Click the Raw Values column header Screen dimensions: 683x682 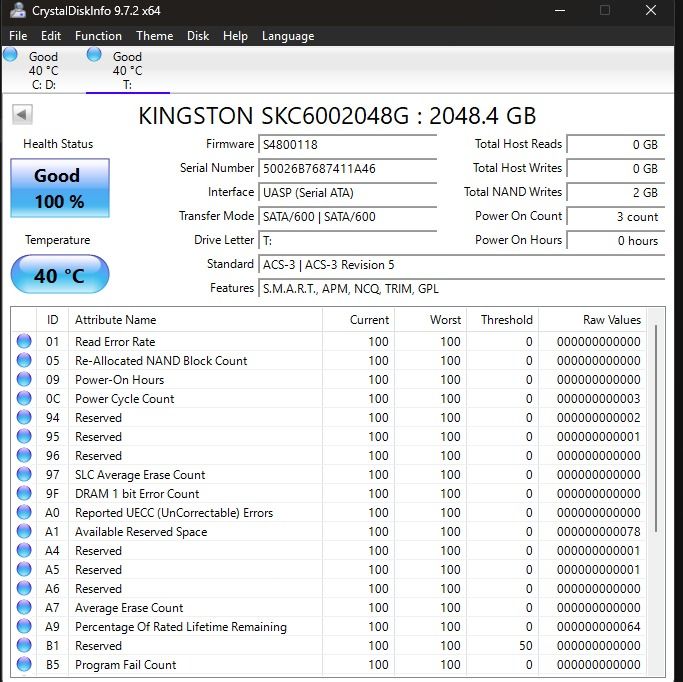point(592,320)
